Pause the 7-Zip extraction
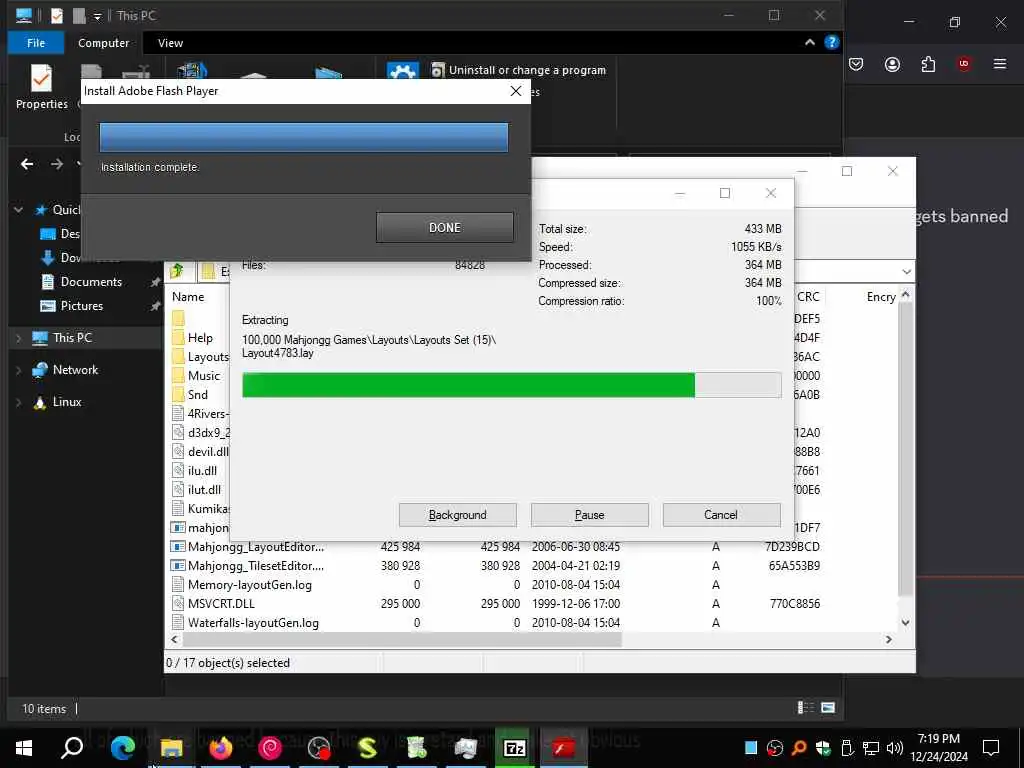1024x768 pixels. 589,515
